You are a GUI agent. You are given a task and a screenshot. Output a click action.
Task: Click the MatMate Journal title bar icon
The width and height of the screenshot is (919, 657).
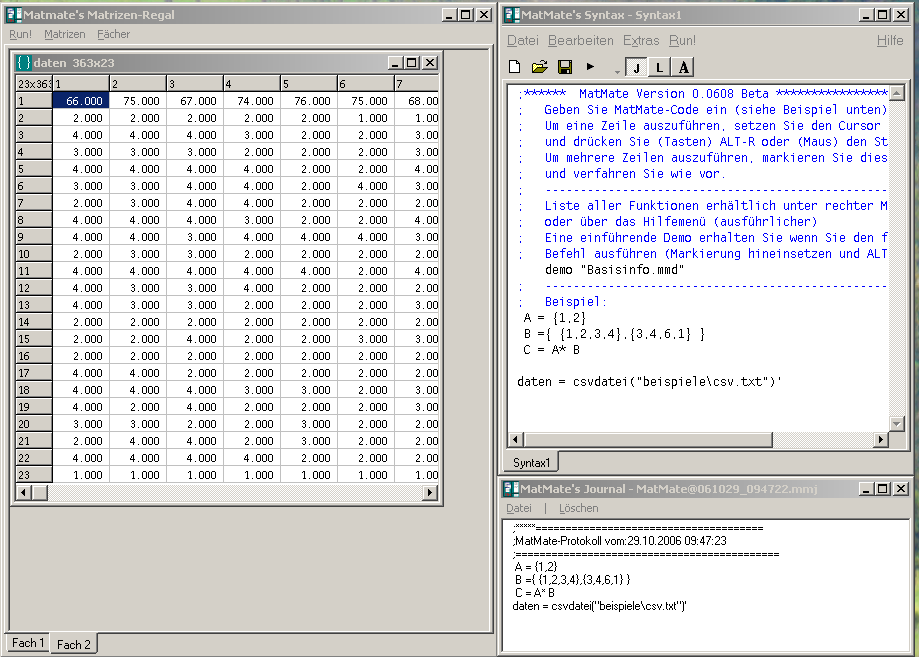[x=510, y=488]
